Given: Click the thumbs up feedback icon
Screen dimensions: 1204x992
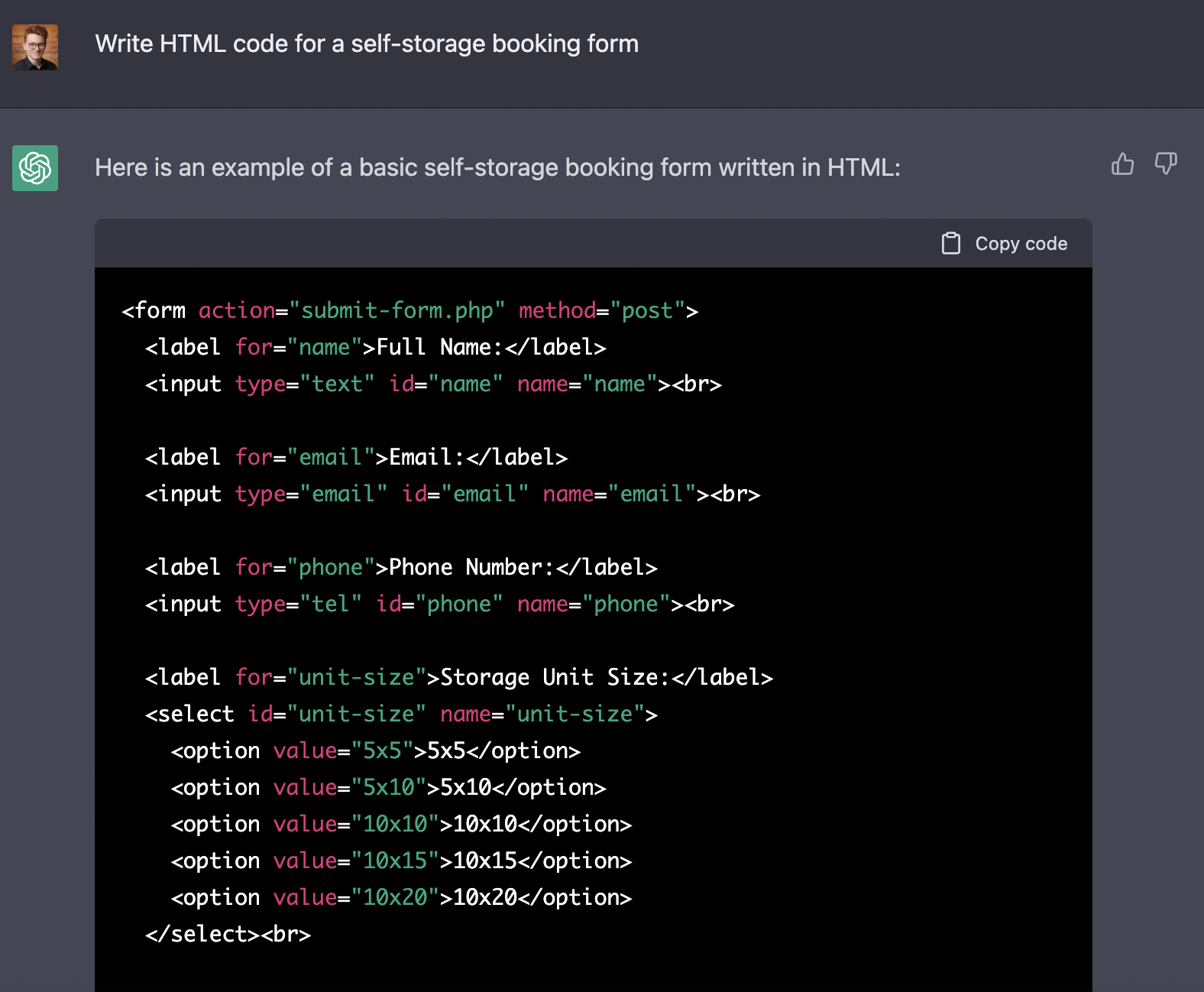Looking at the screenshot, I should [x=1122, y=164].
